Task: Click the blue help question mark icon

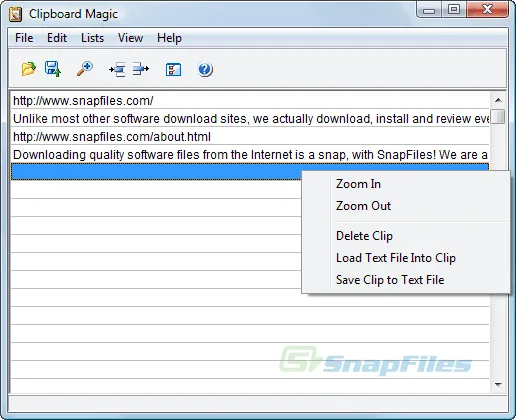Action: pos(205,70)
